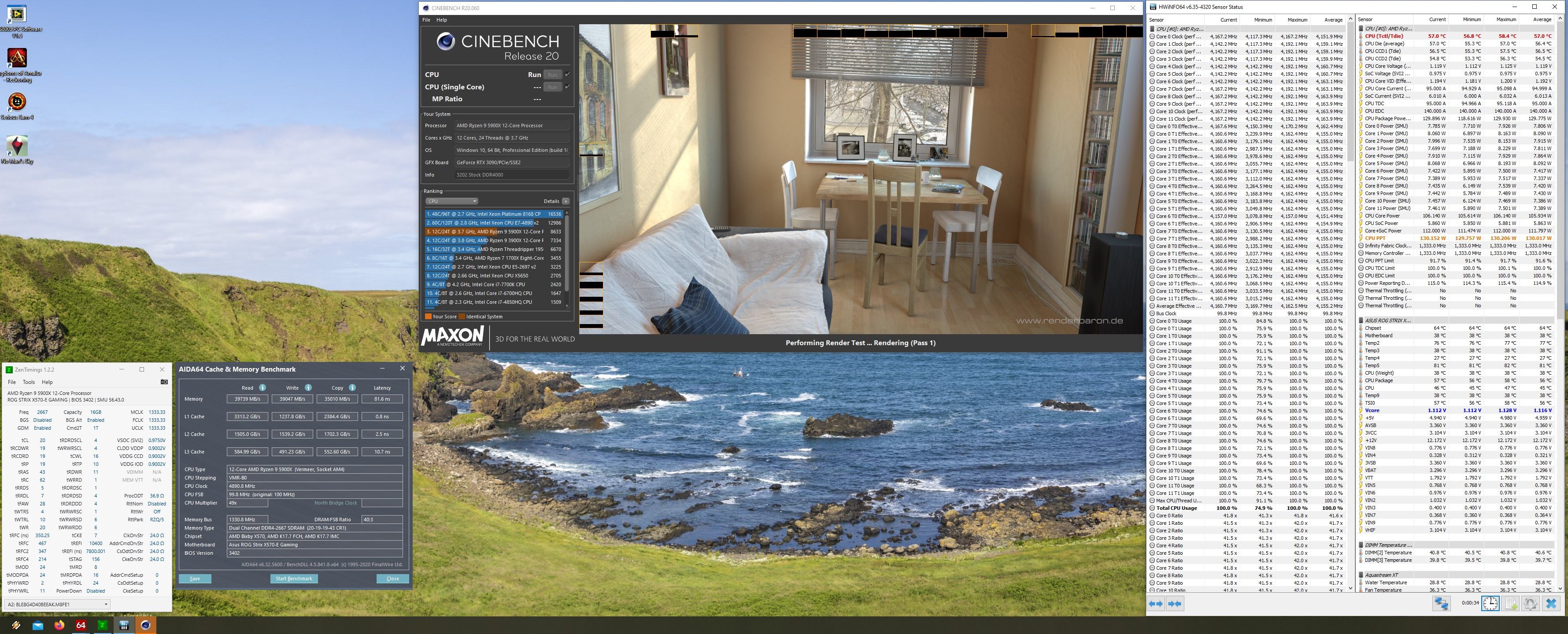Image resolution: width=1568 pixels, height=634 pixels.
Task: Click HWiNFO right Average column header
Action: (1538, 19)
